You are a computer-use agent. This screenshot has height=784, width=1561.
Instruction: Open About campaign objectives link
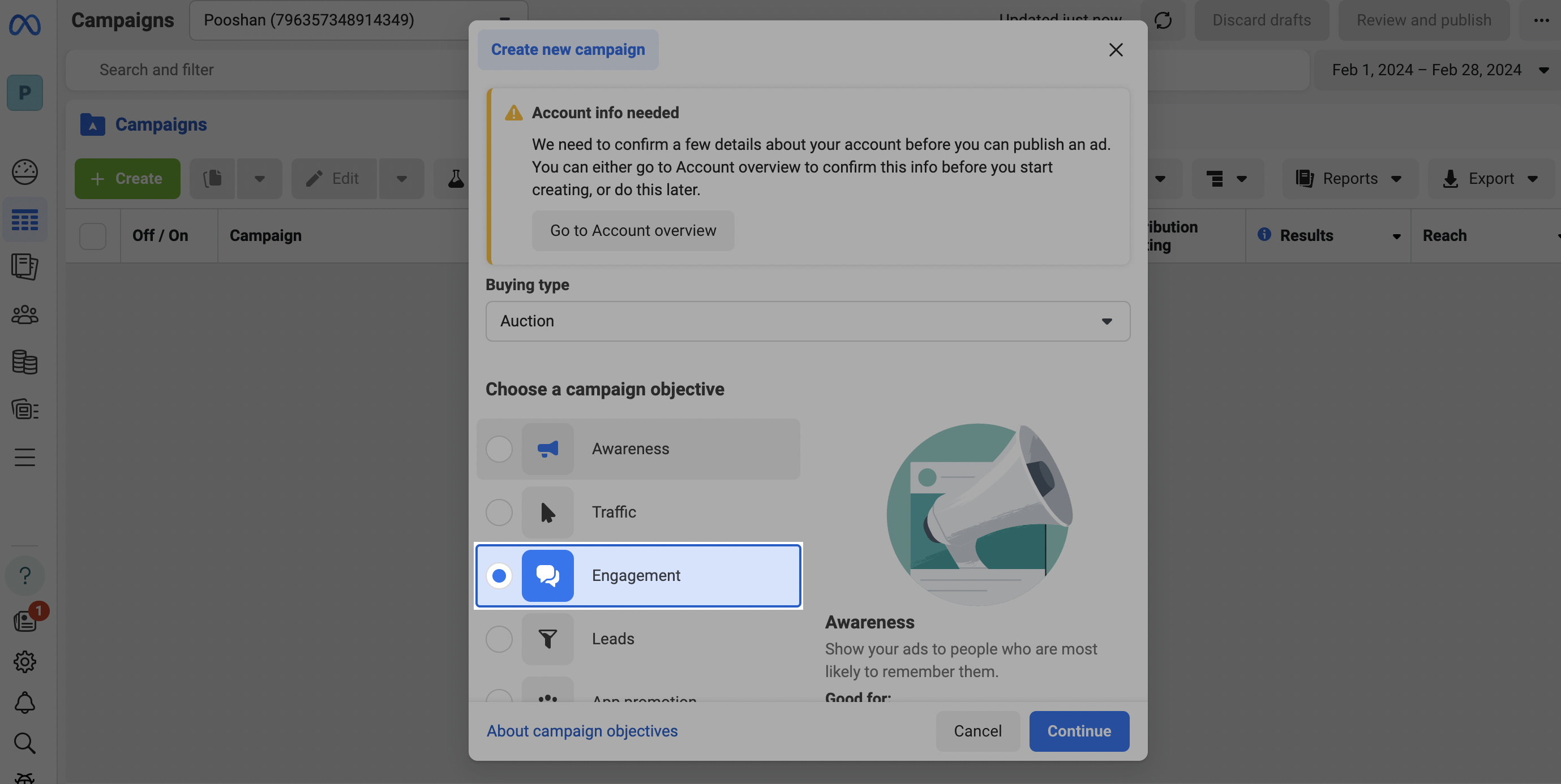coord(582,731)
